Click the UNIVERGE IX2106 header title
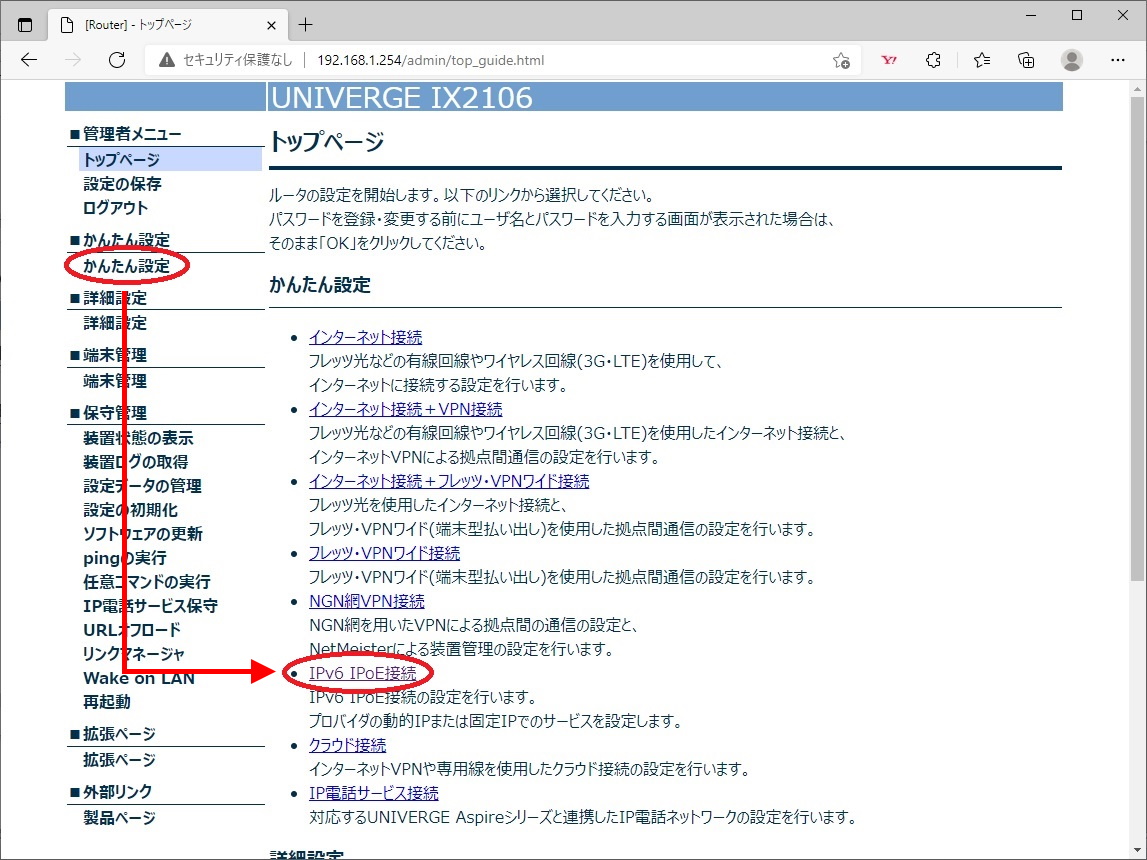 [x=402, y=97]
